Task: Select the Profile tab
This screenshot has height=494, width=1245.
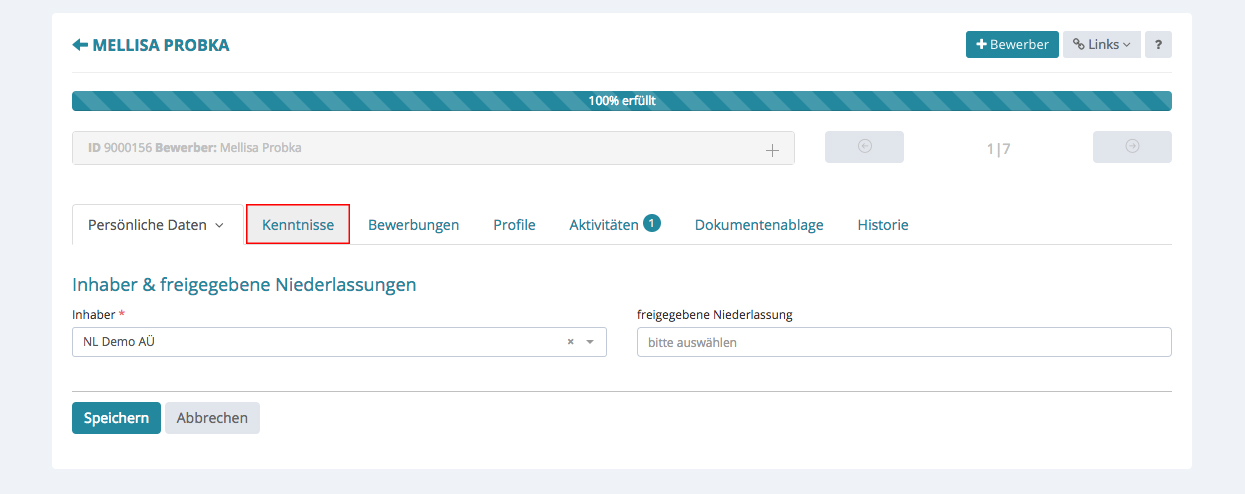Action: pyautogui.click(x=514, y=225)
